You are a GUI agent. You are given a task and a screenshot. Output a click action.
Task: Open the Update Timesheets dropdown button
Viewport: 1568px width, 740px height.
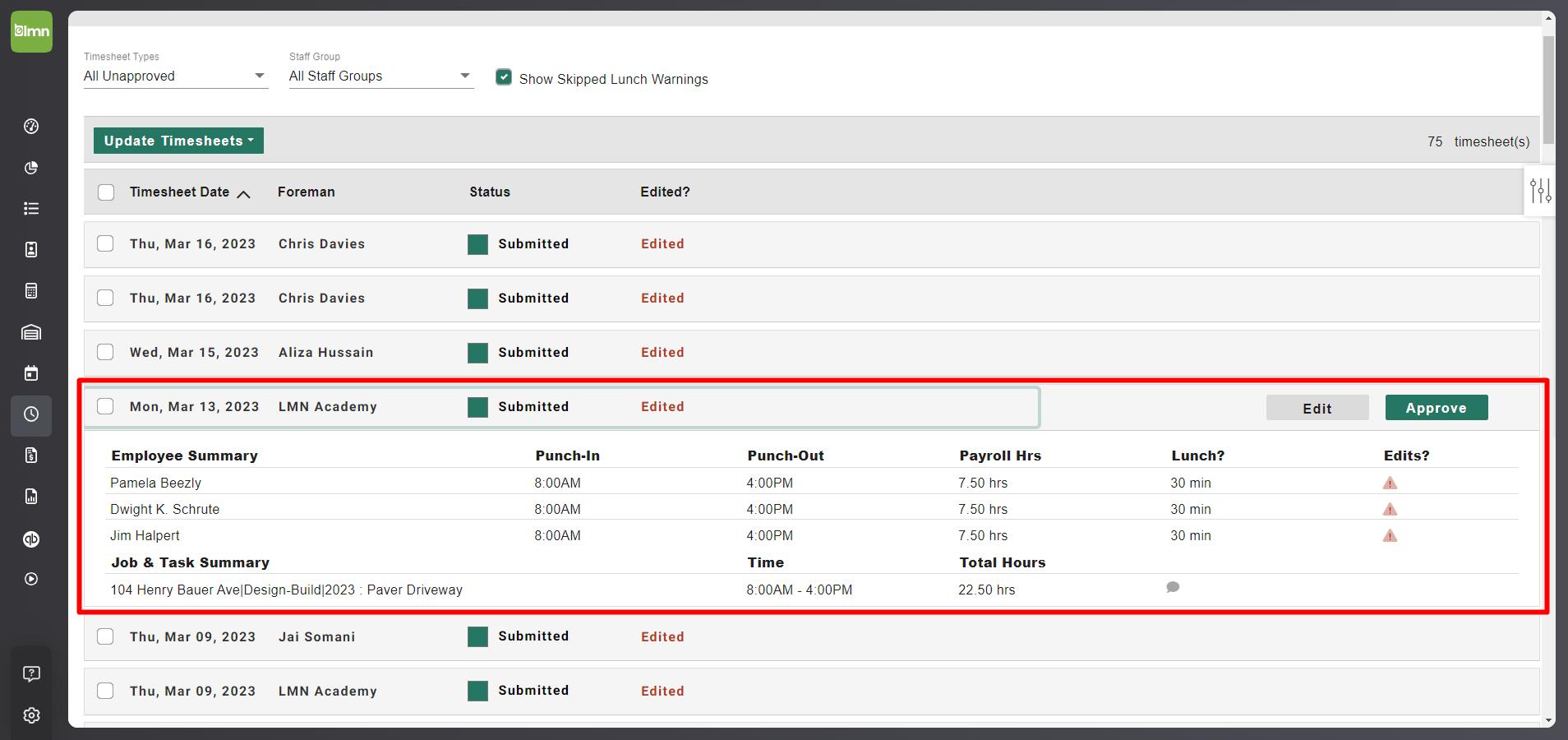click(178, 141)
